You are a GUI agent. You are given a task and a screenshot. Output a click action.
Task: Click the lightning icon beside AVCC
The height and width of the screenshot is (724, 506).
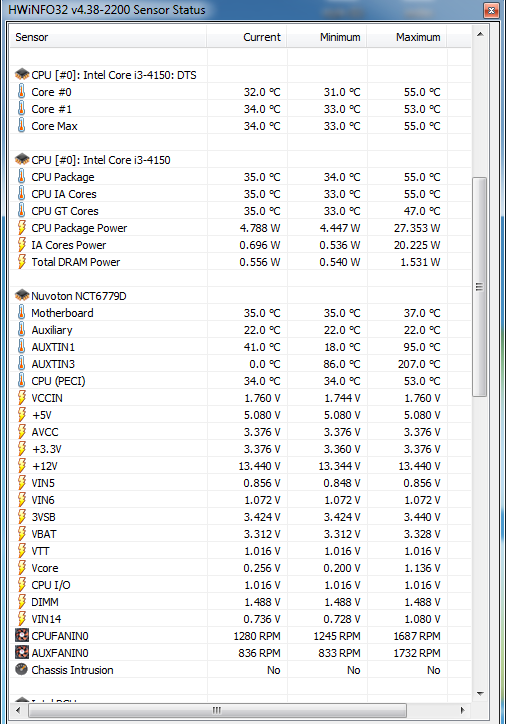[x=22, y=432]
